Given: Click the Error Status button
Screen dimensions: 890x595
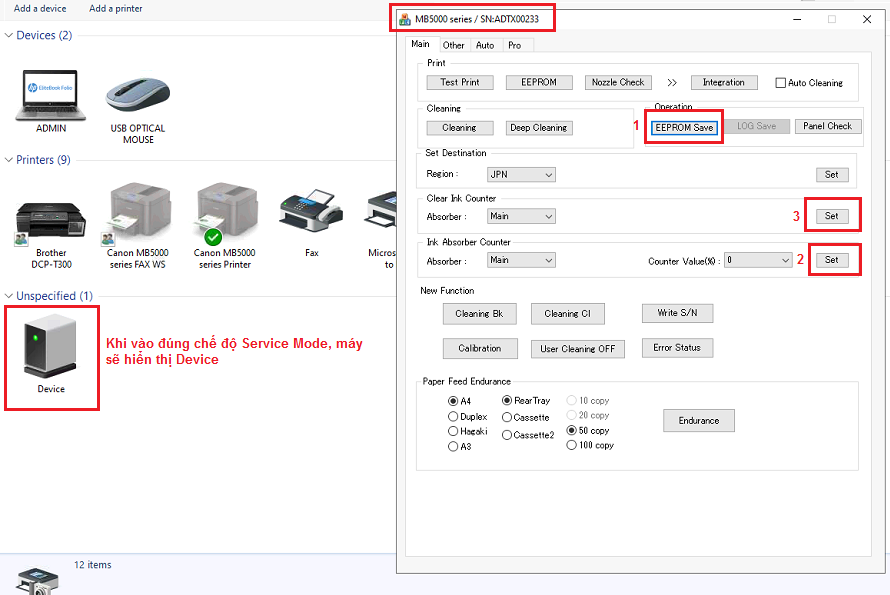Looking at the screenshot, I should pyautogui.click(x=677, y=347).
